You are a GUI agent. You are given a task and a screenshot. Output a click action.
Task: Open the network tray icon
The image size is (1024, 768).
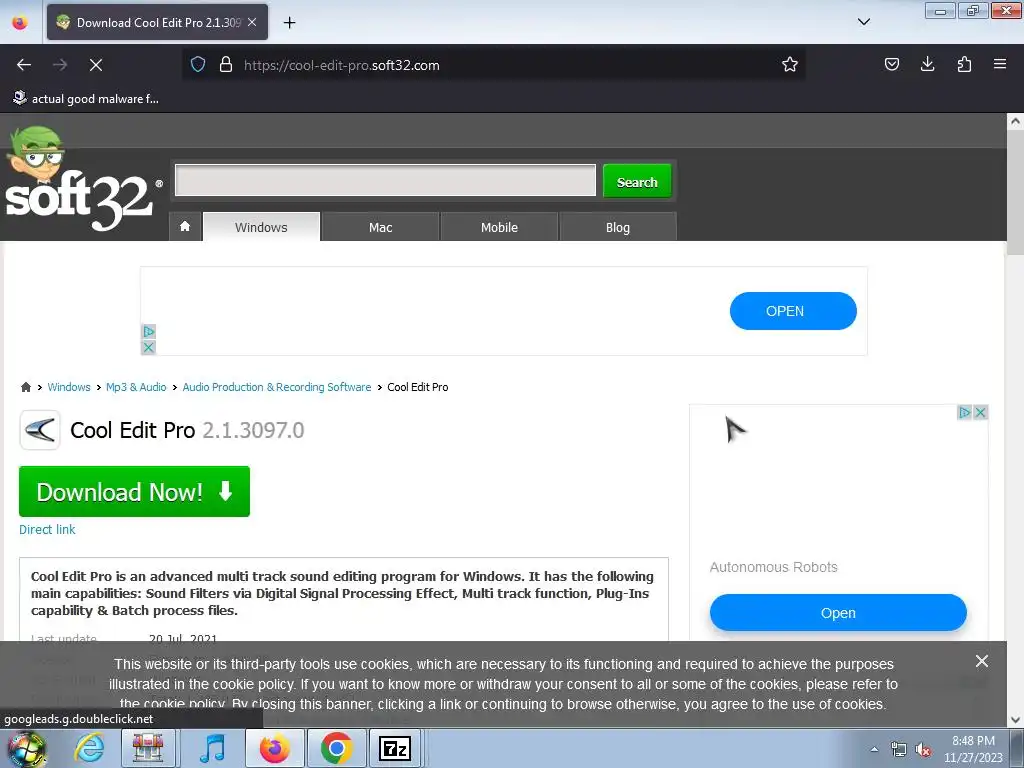pos(899,750)
